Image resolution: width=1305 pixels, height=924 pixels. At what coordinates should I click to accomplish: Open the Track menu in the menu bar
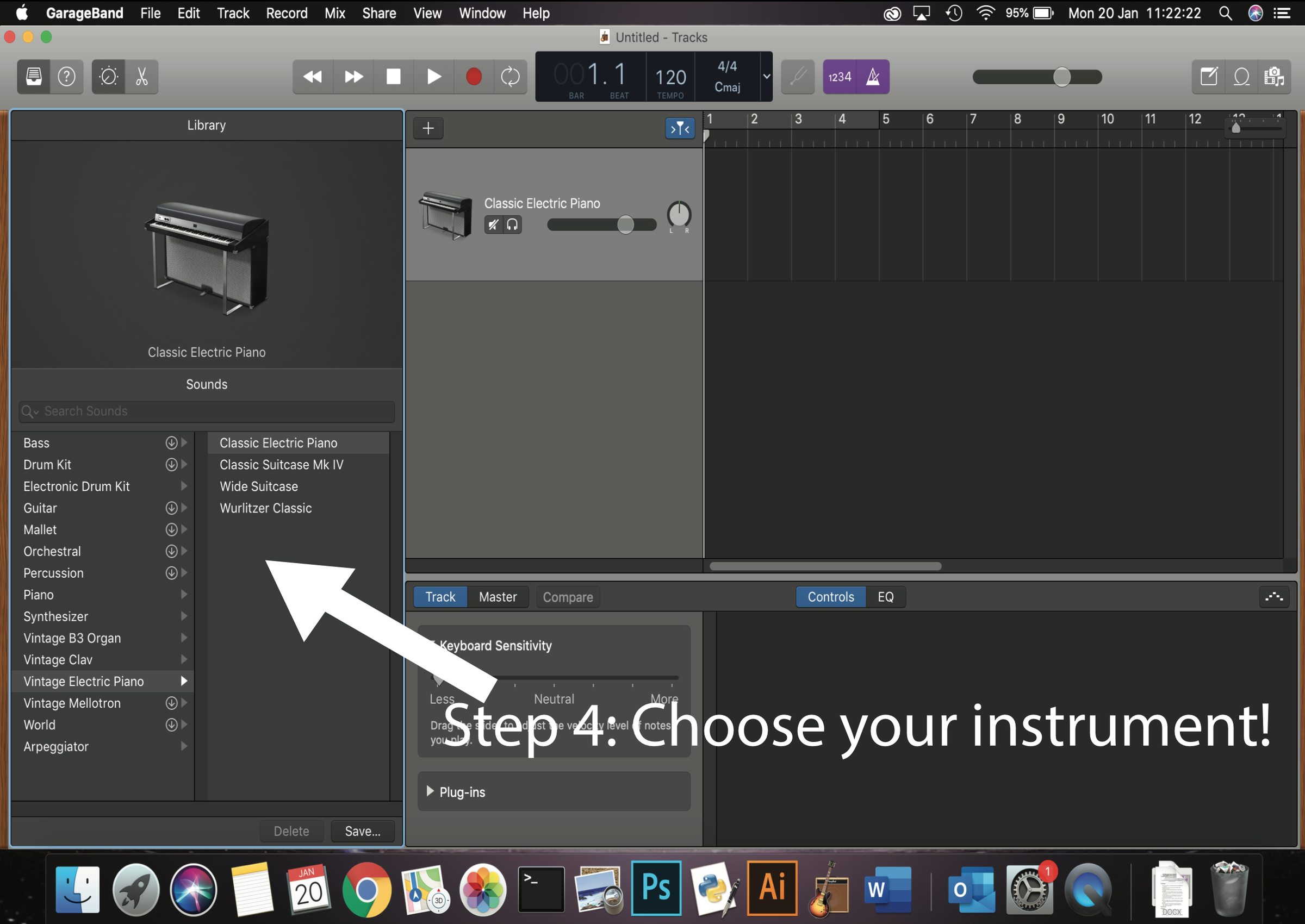pos(233,13)
